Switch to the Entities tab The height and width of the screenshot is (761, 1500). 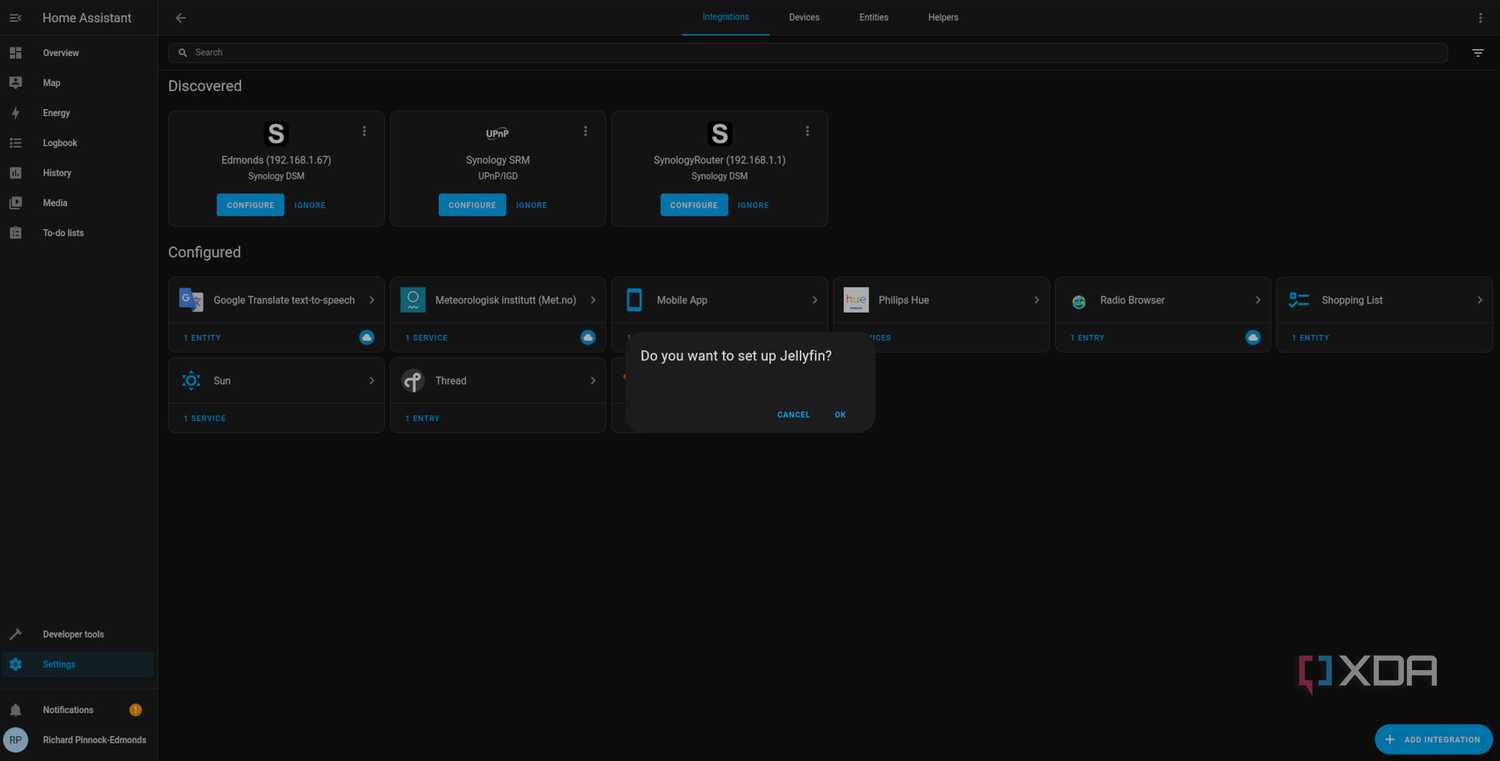coord(874,18)
